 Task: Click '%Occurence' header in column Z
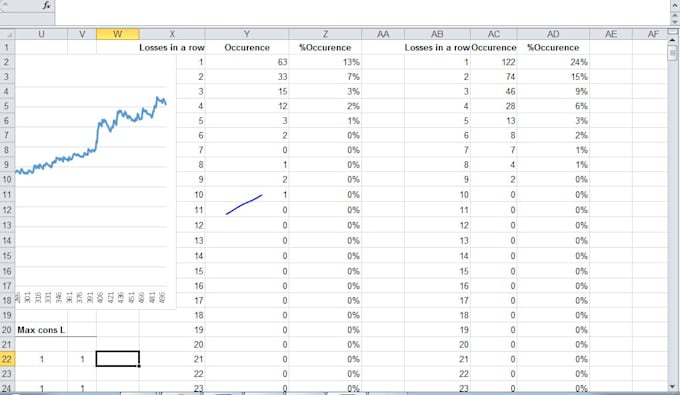[x=325, y=48]
